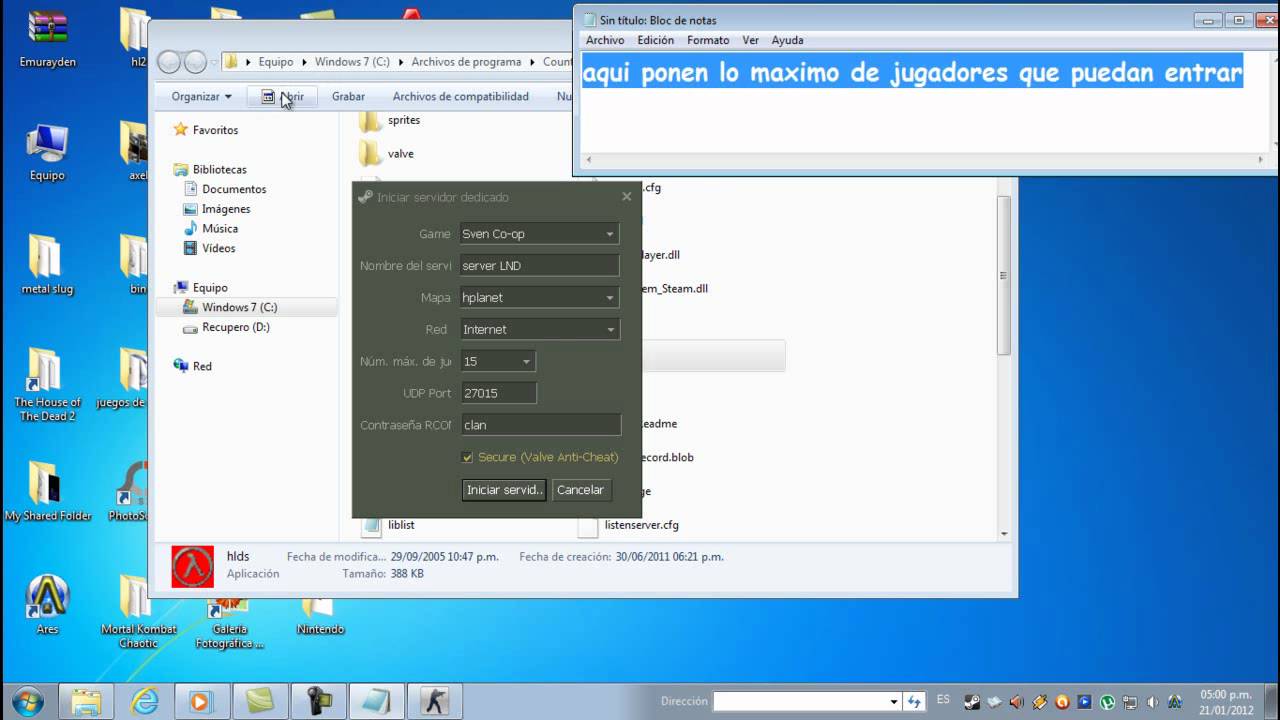Open the Edición menu in Notepad
The width and height of the screenshot is (1280, 720).
[656, 40]
